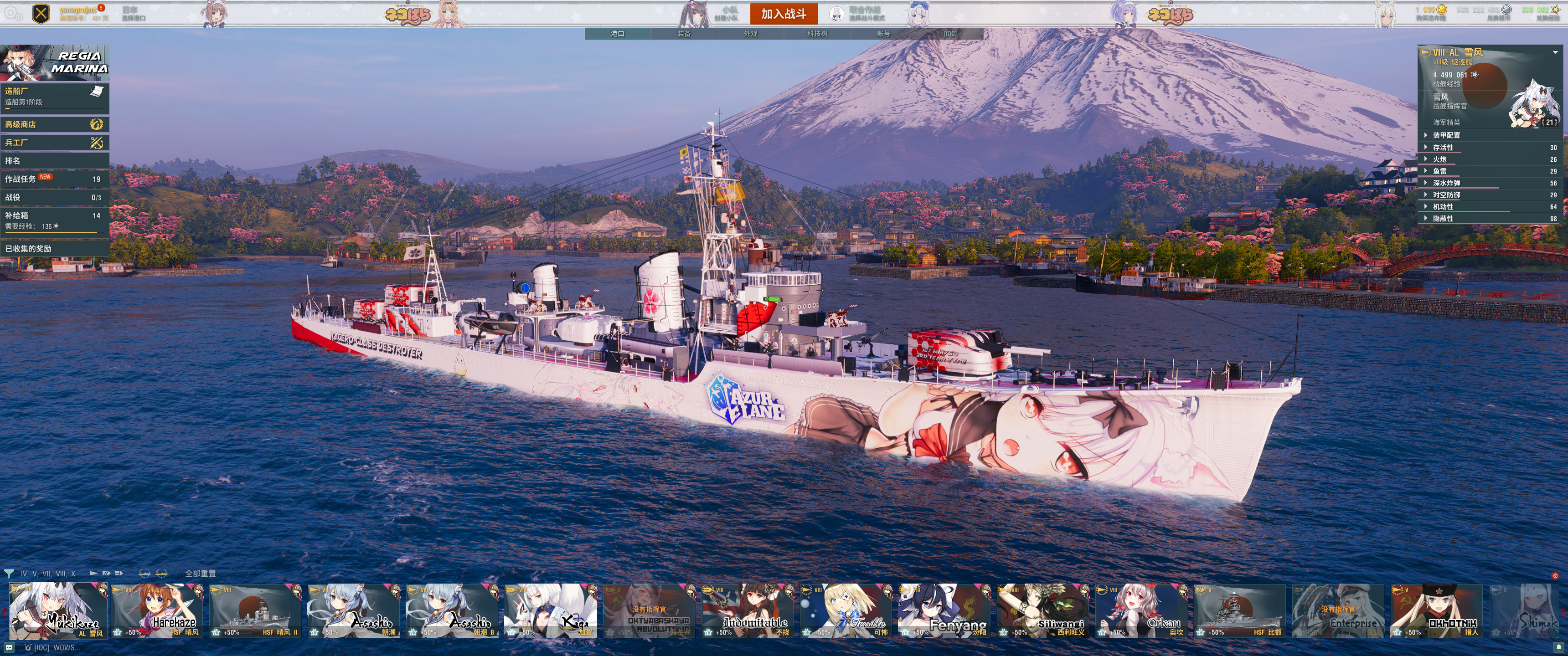Switch to the 科技树 tech tree tab
Image resolution: width=1568 pixels, height=656 pixels.
point(817,33)
